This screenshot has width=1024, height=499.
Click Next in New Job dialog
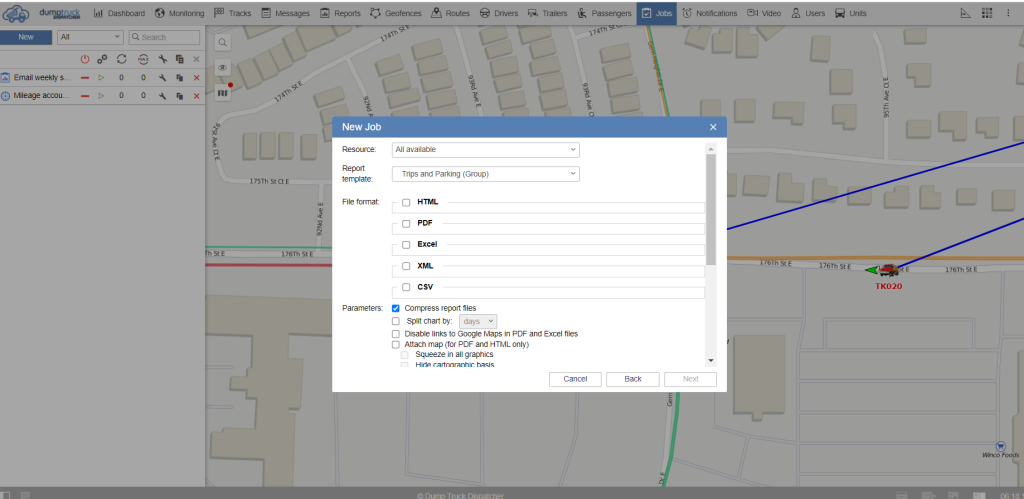[x=690, y=379]
